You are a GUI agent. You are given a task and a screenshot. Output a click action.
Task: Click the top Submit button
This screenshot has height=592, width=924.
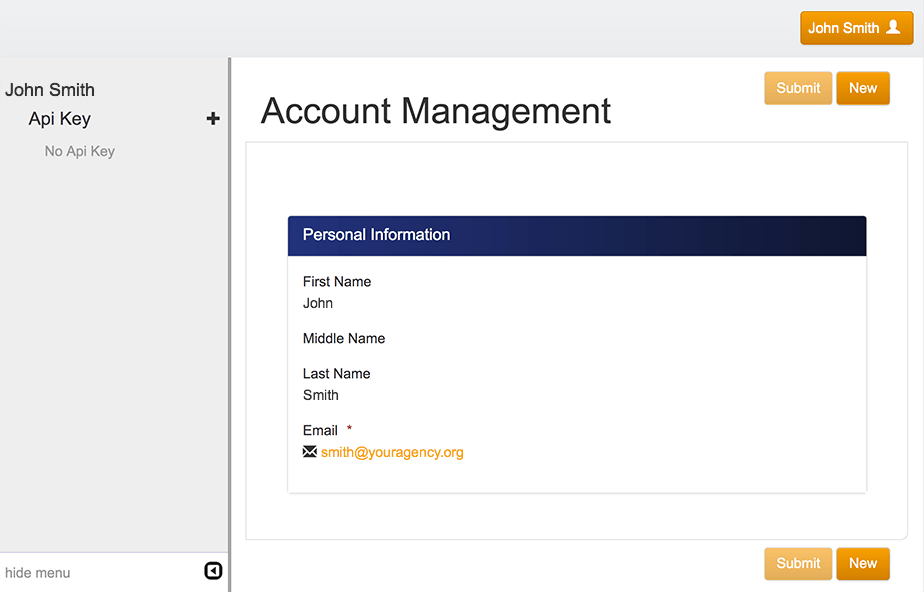pyautogui.click(x=798, y=88)
